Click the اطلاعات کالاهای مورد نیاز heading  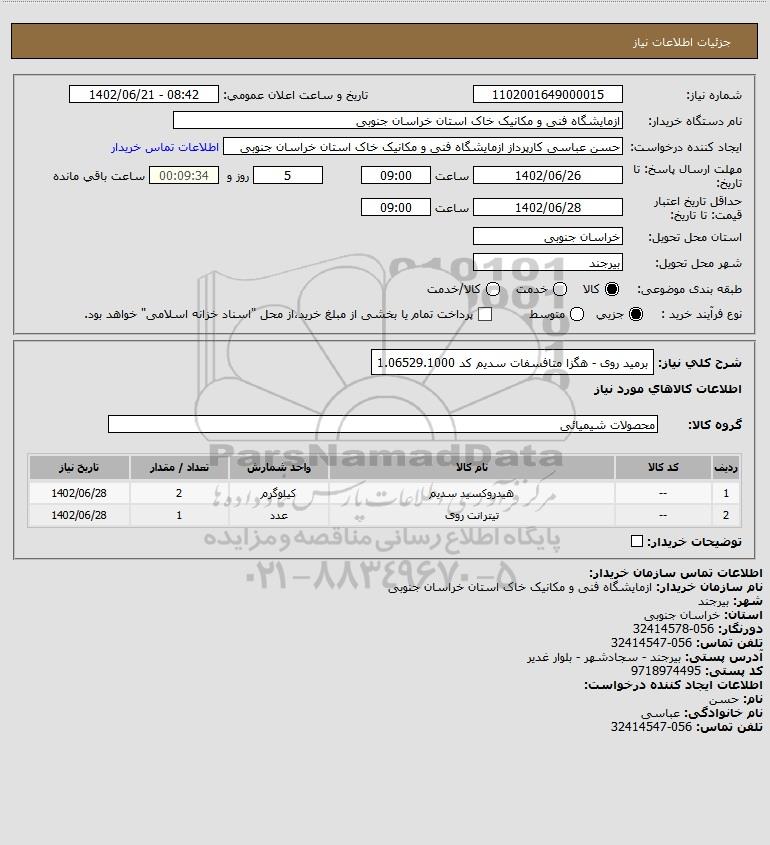coord(668,389)
